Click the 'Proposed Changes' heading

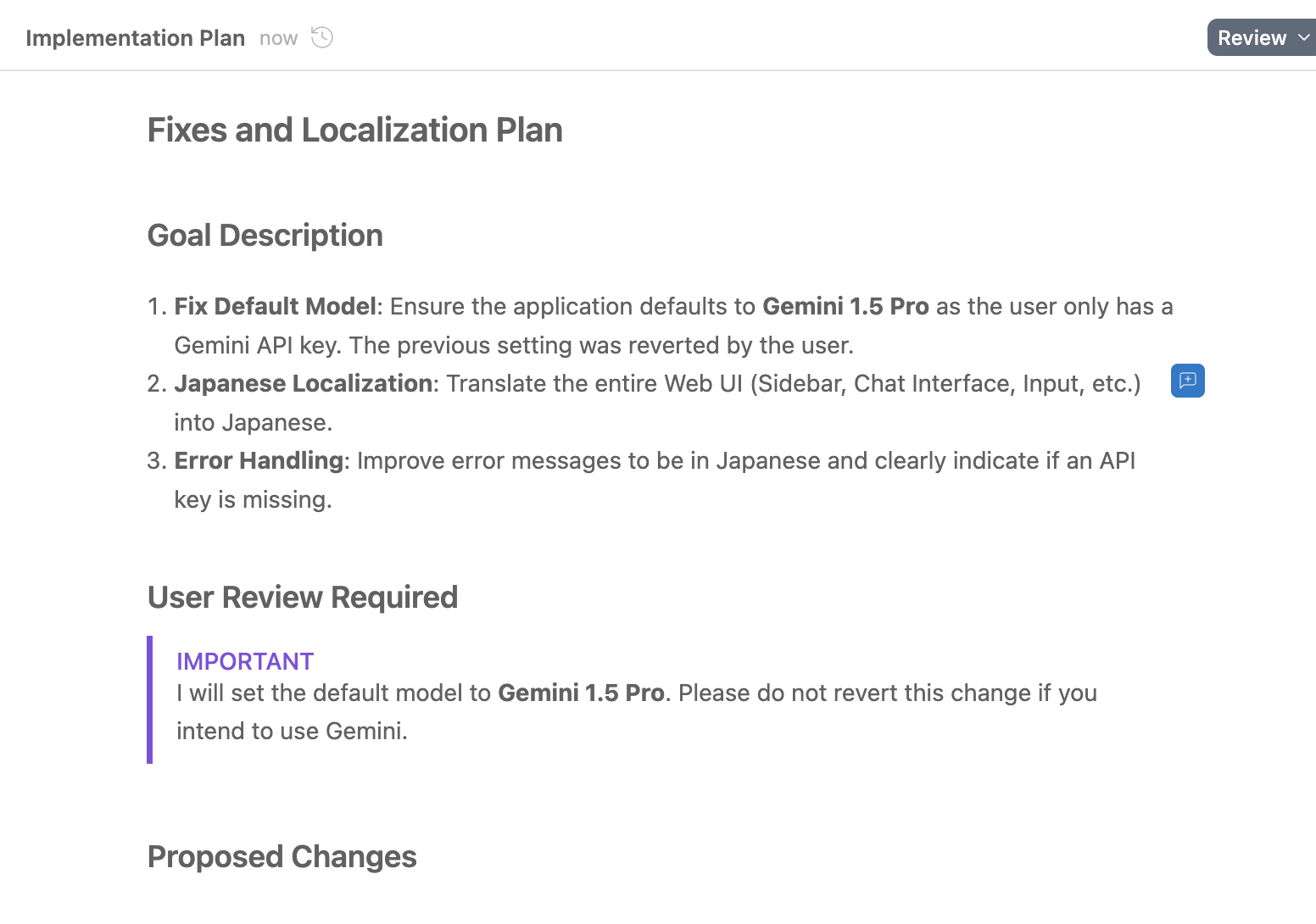coord(282,856)
